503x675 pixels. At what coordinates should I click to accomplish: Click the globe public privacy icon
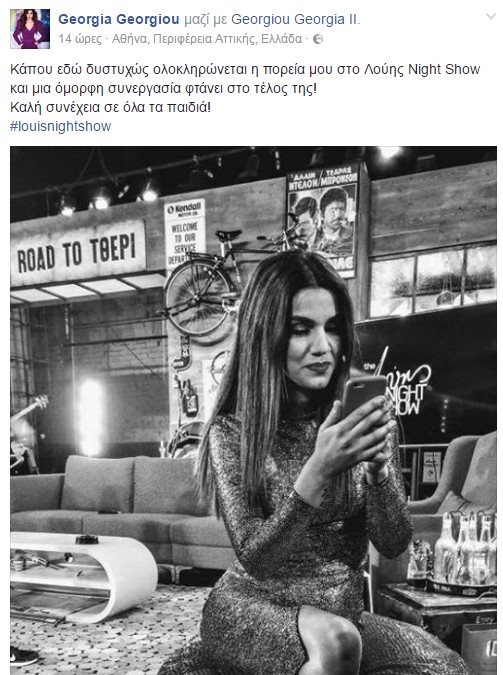318,39
